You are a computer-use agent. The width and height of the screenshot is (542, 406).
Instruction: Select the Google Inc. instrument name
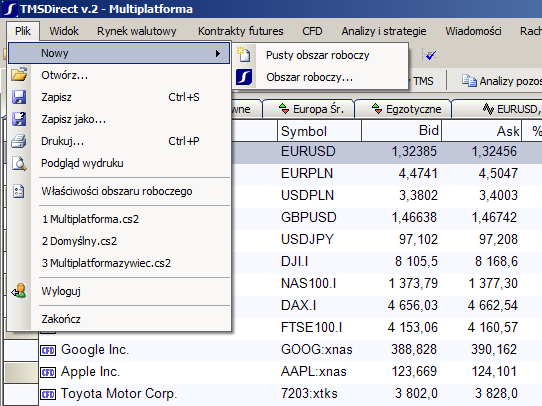tap(95, 350)
